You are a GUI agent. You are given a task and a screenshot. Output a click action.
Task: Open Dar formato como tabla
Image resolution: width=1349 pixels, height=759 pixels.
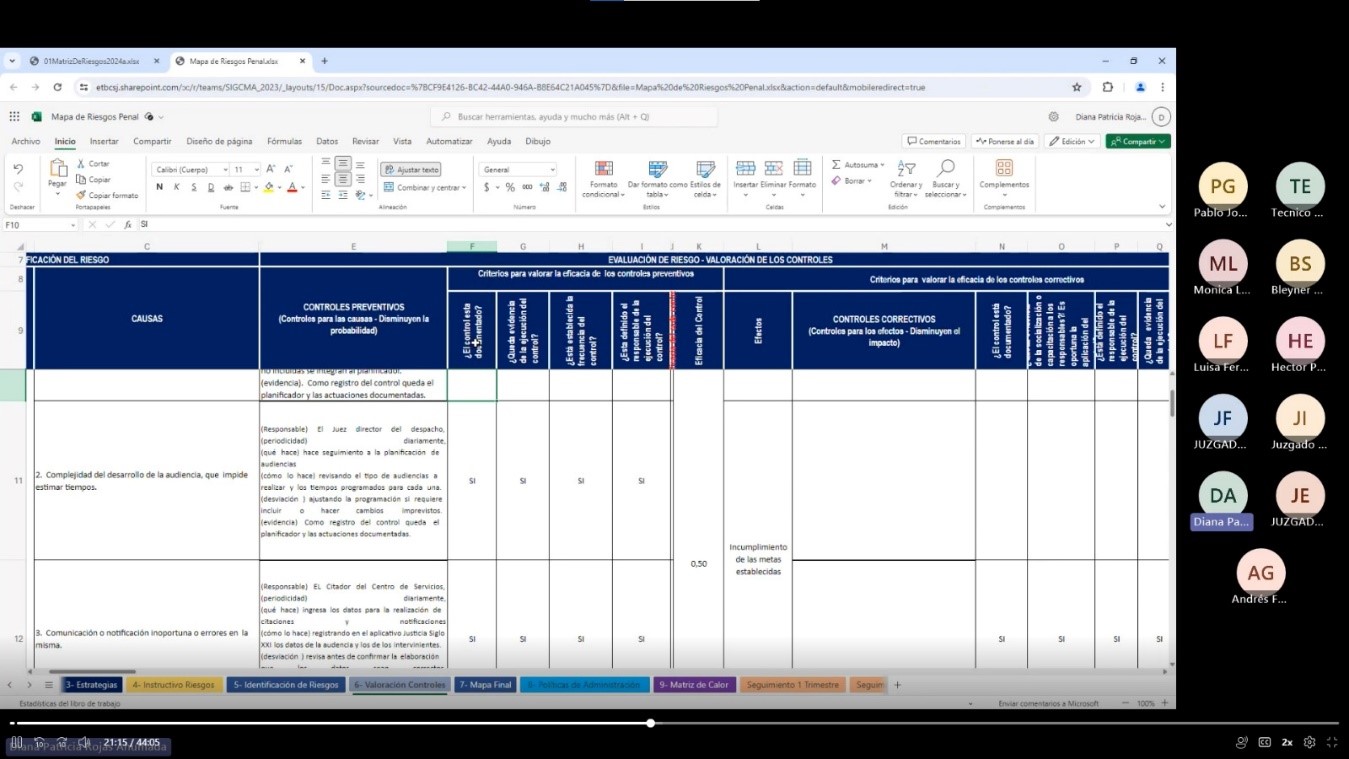(657, 179)
